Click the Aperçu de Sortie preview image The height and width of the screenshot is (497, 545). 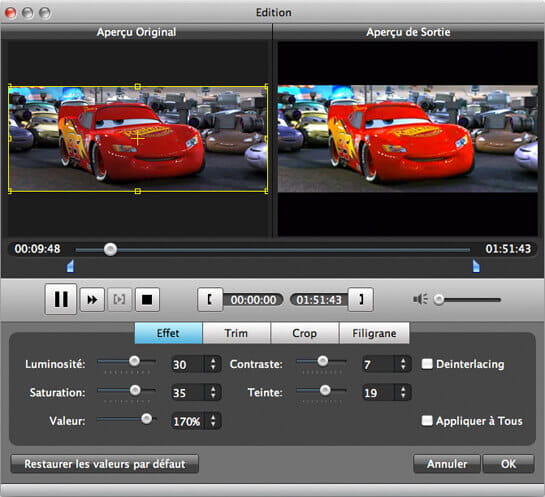(408, 139)
